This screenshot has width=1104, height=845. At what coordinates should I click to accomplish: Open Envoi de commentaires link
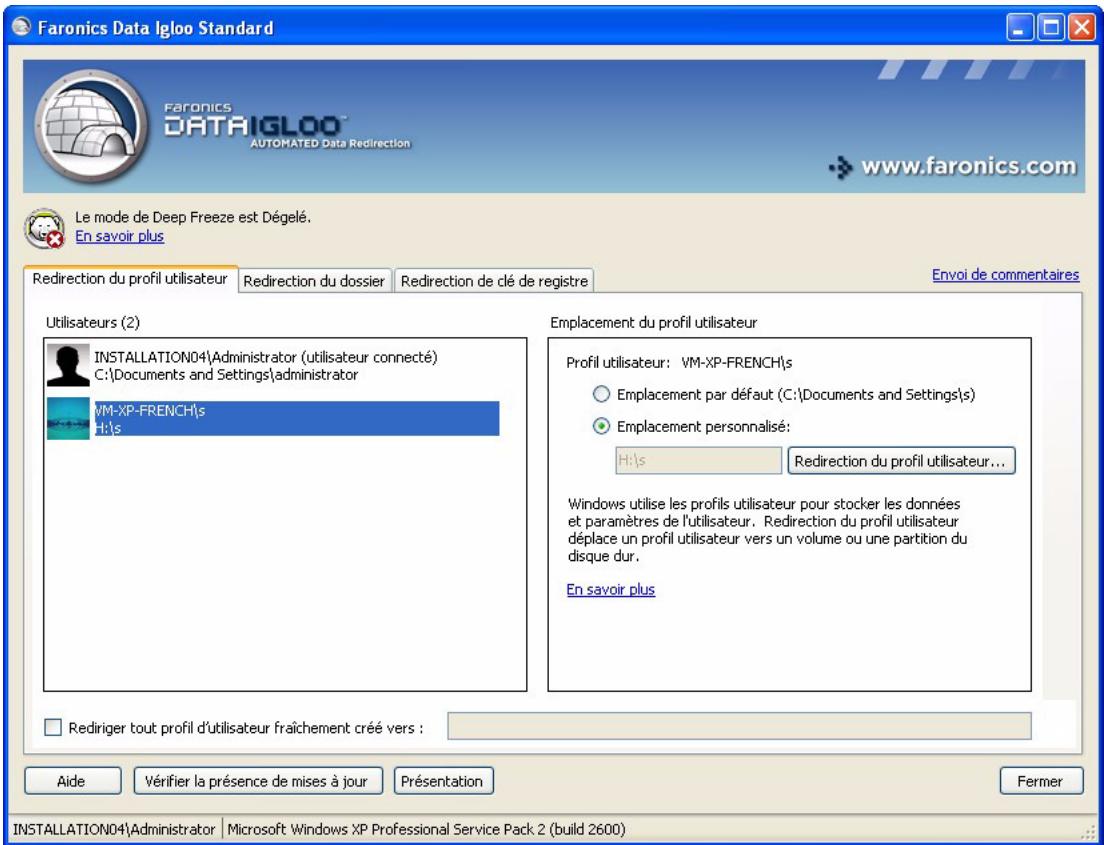(1005, 275)
